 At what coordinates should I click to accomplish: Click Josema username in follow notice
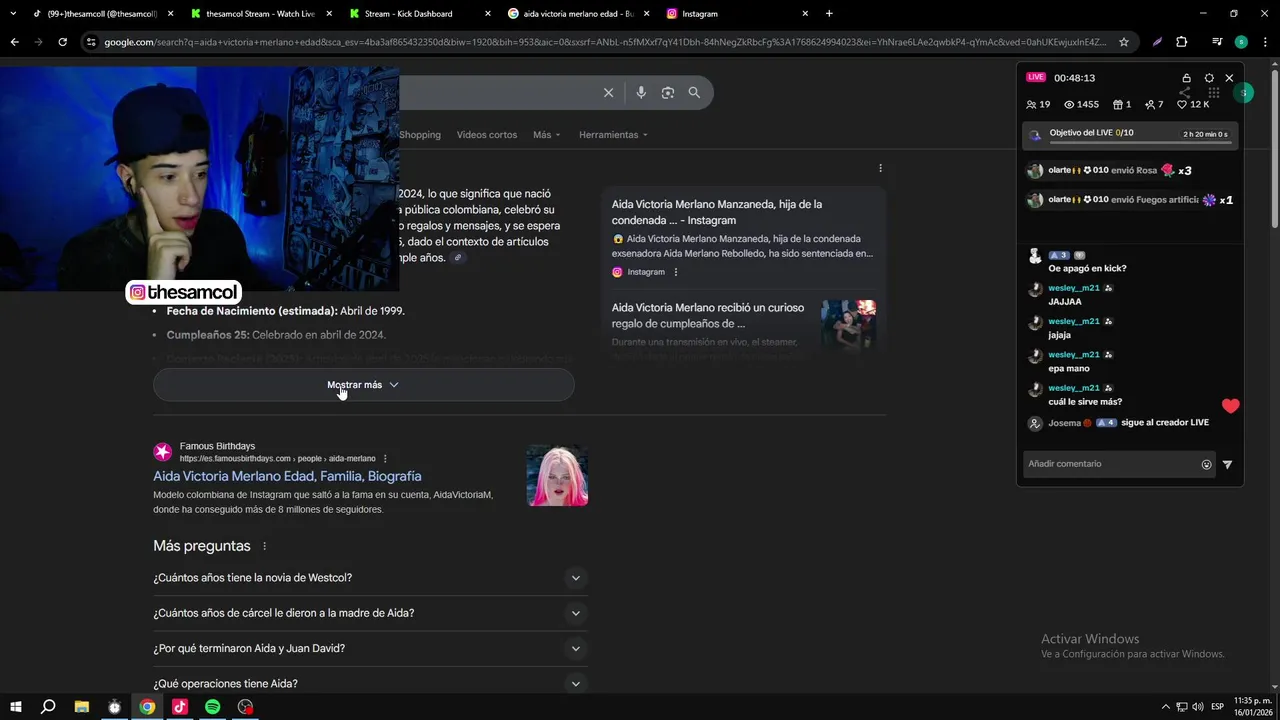point(1064,423)
